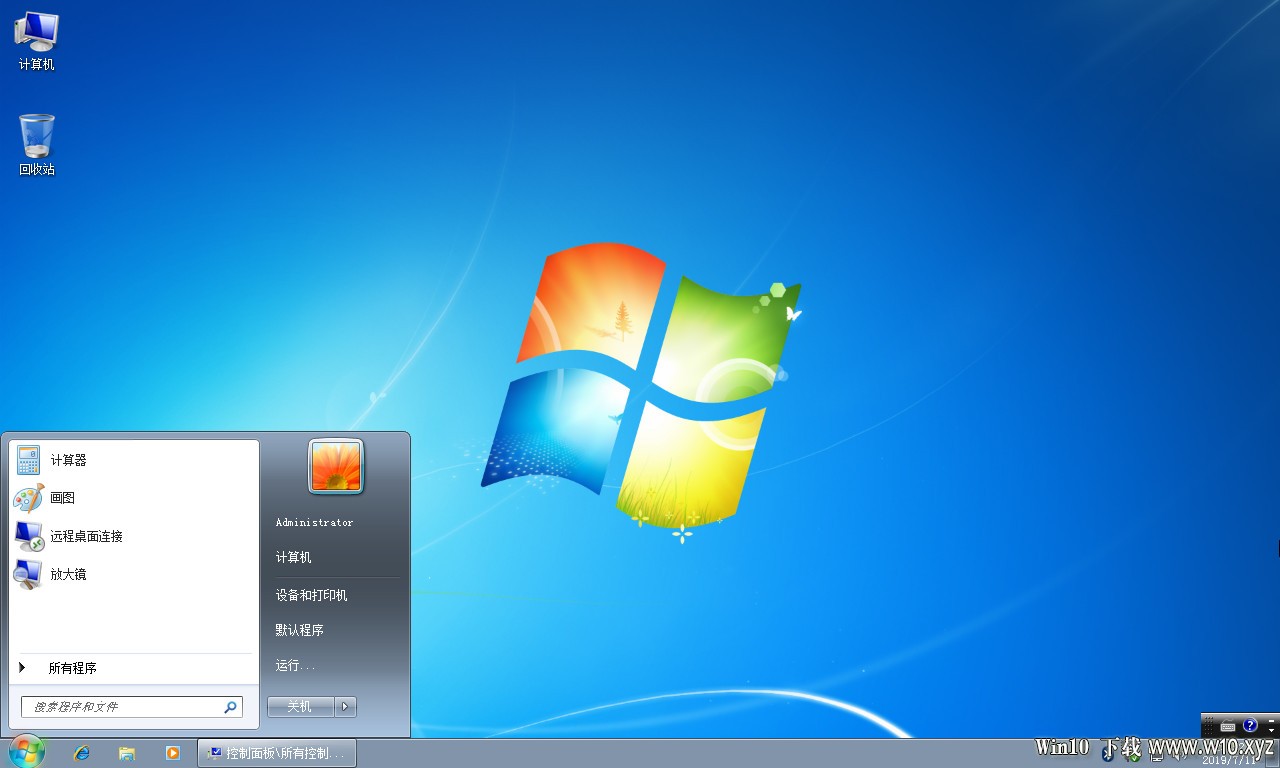Image resolution: width=1280 pixels, height=768 pixels.
Task: Select 默认程序 in Start menu
Action: pos(300,630)
